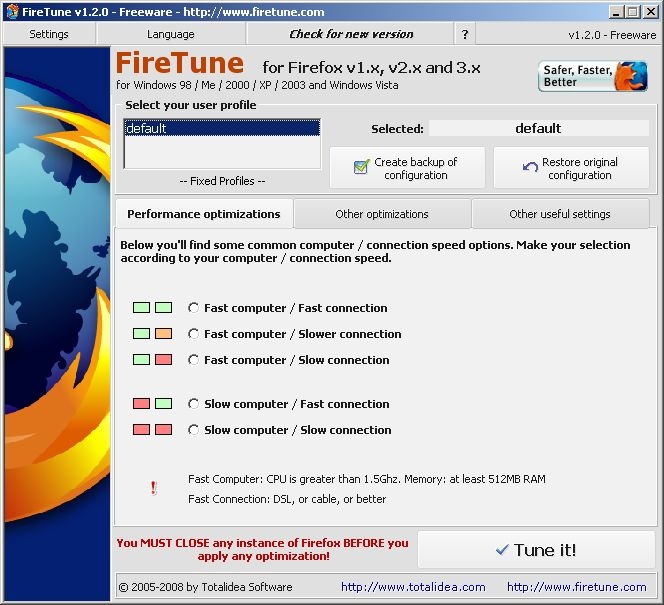Switch to Other useful settings tab
Screen dimensions: 664x605
559,214
